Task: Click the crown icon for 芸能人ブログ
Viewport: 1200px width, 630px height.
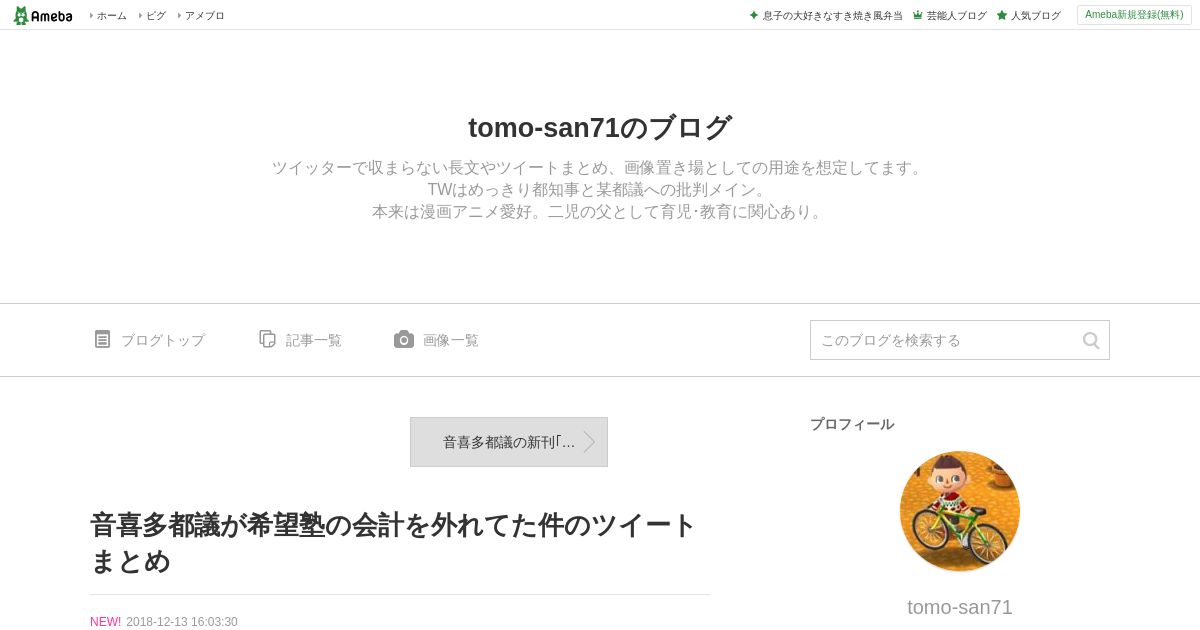Action: (x=917, y=15)
